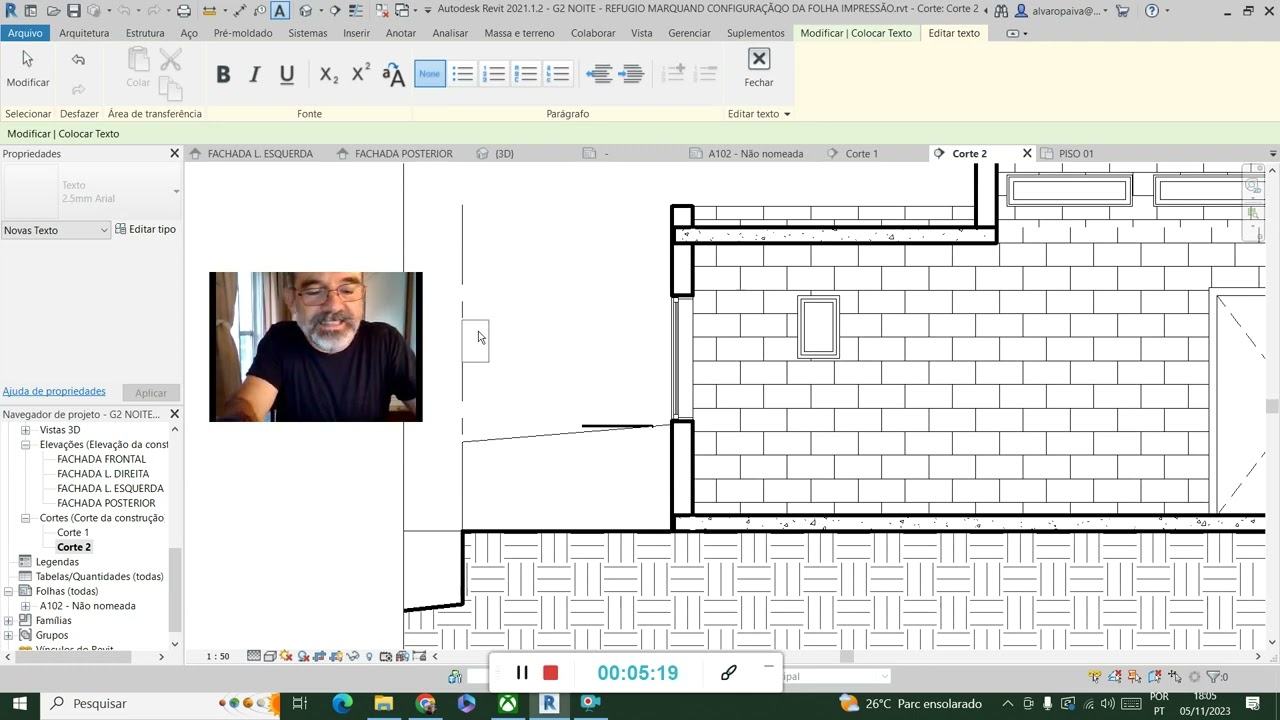Screen dimensions: 1280x720
Task: Select the Modificar arrow tool
Action: (28, 68)
